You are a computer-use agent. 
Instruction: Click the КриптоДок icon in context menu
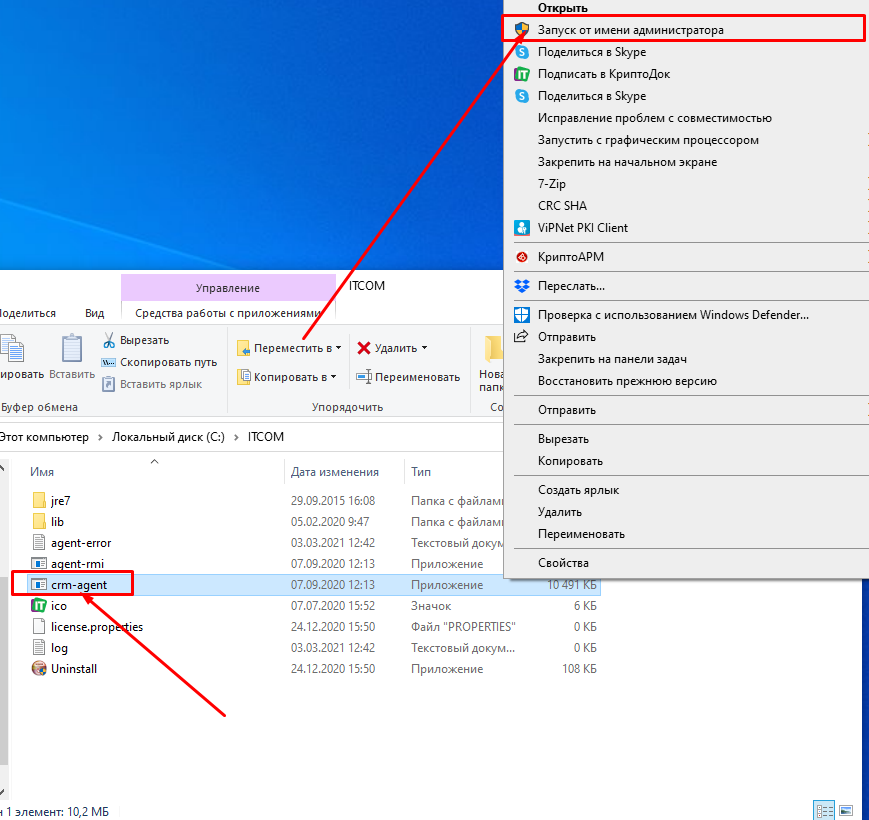[x=521, y=74]
